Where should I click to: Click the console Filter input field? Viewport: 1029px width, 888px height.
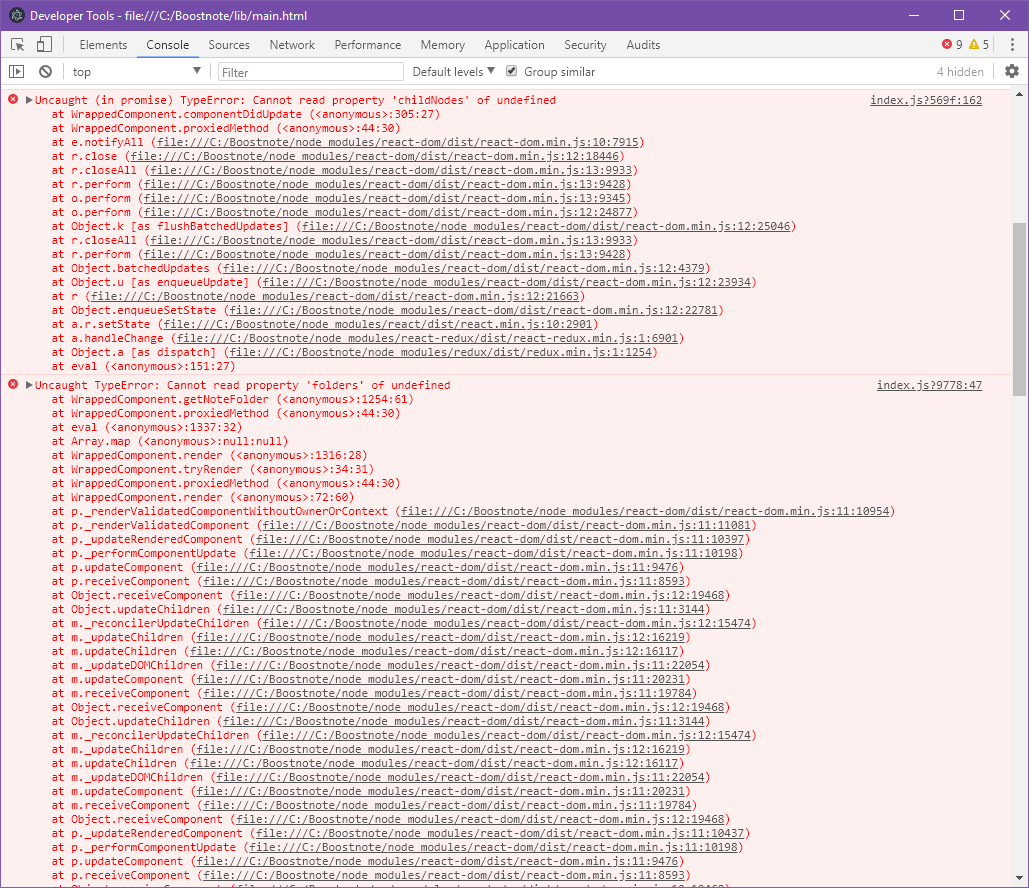(x=310, y=71)
